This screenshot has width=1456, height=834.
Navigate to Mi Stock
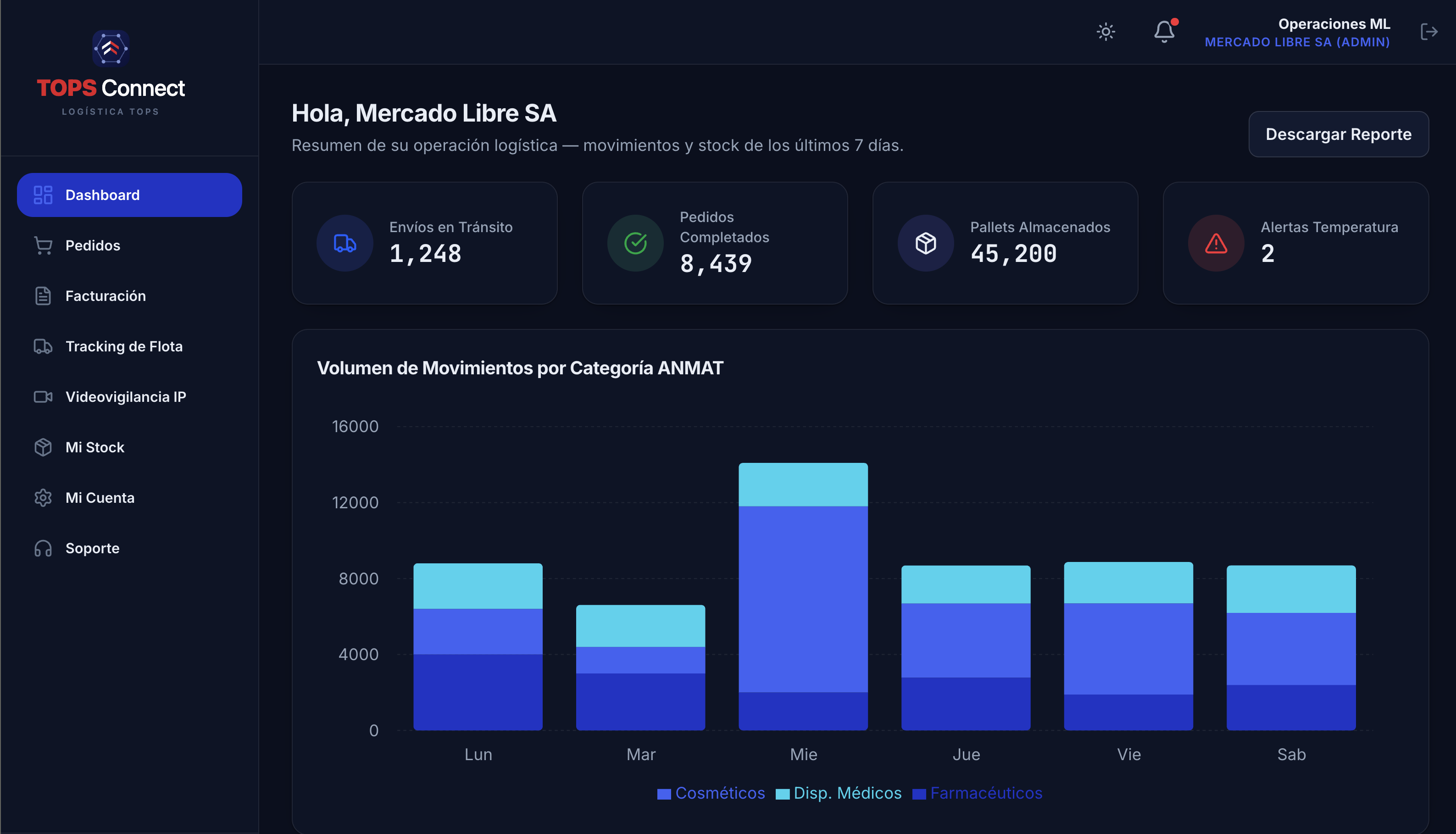(129, 447)
